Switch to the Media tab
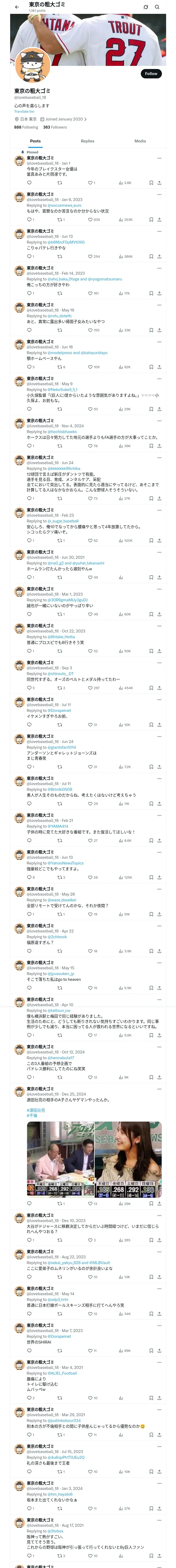 [139, 141]
